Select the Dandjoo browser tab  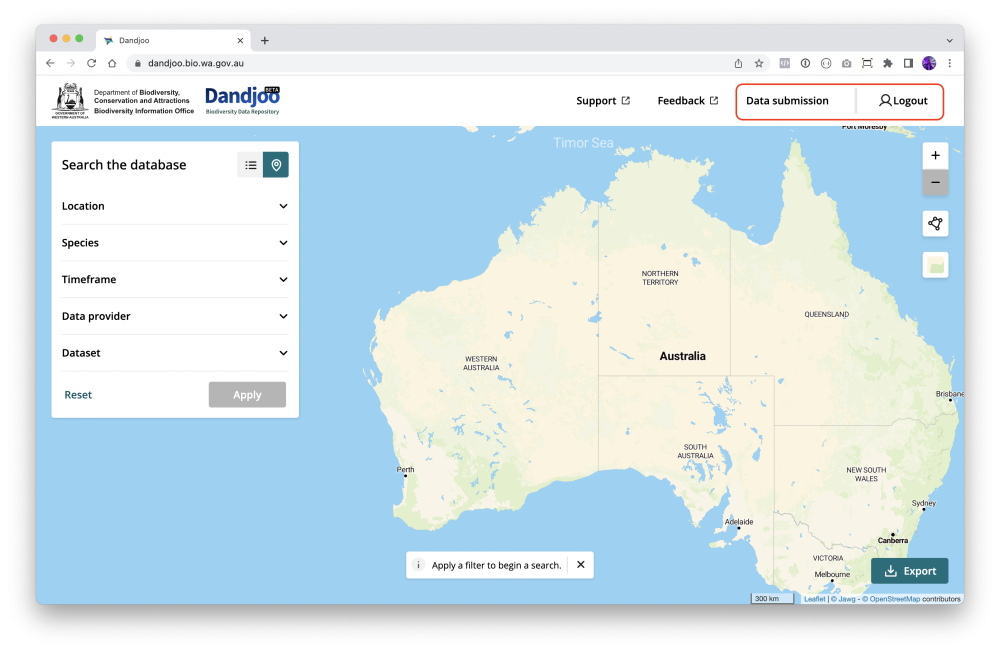pos(172,40)
